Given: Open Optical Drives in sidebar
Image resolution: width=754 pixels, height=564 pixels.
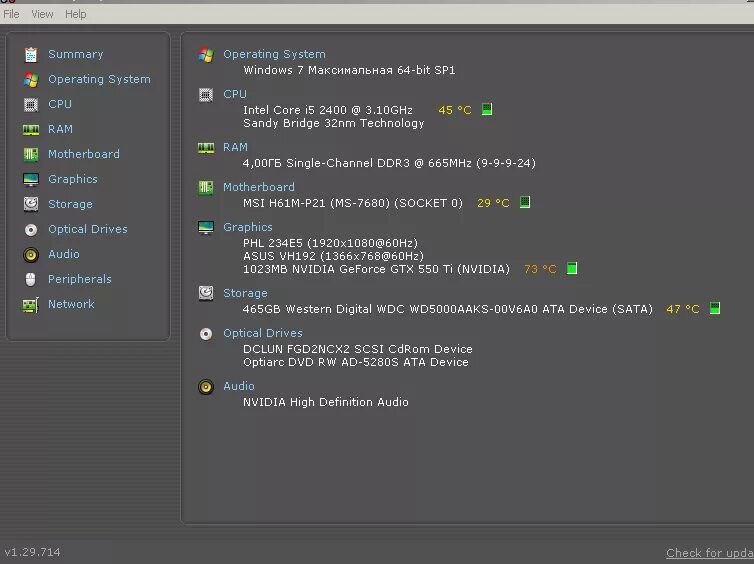Looking at the screenshot, I should [88, 229].
